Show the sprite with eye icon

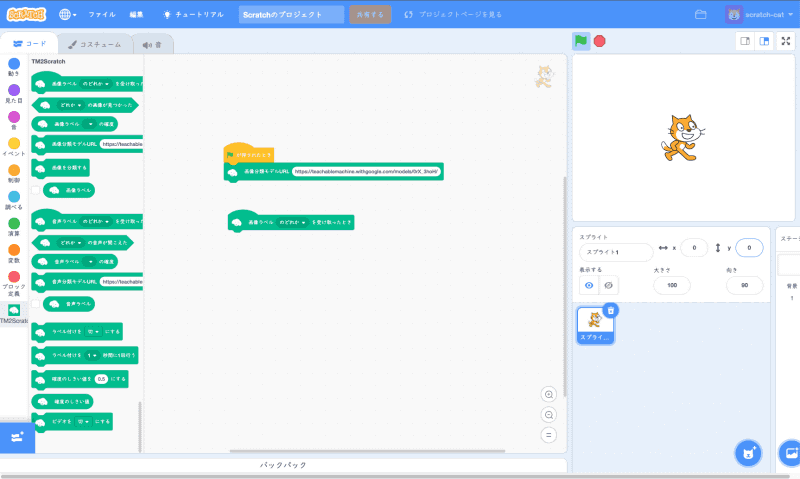pyautogui.click(x=589, y=285)
